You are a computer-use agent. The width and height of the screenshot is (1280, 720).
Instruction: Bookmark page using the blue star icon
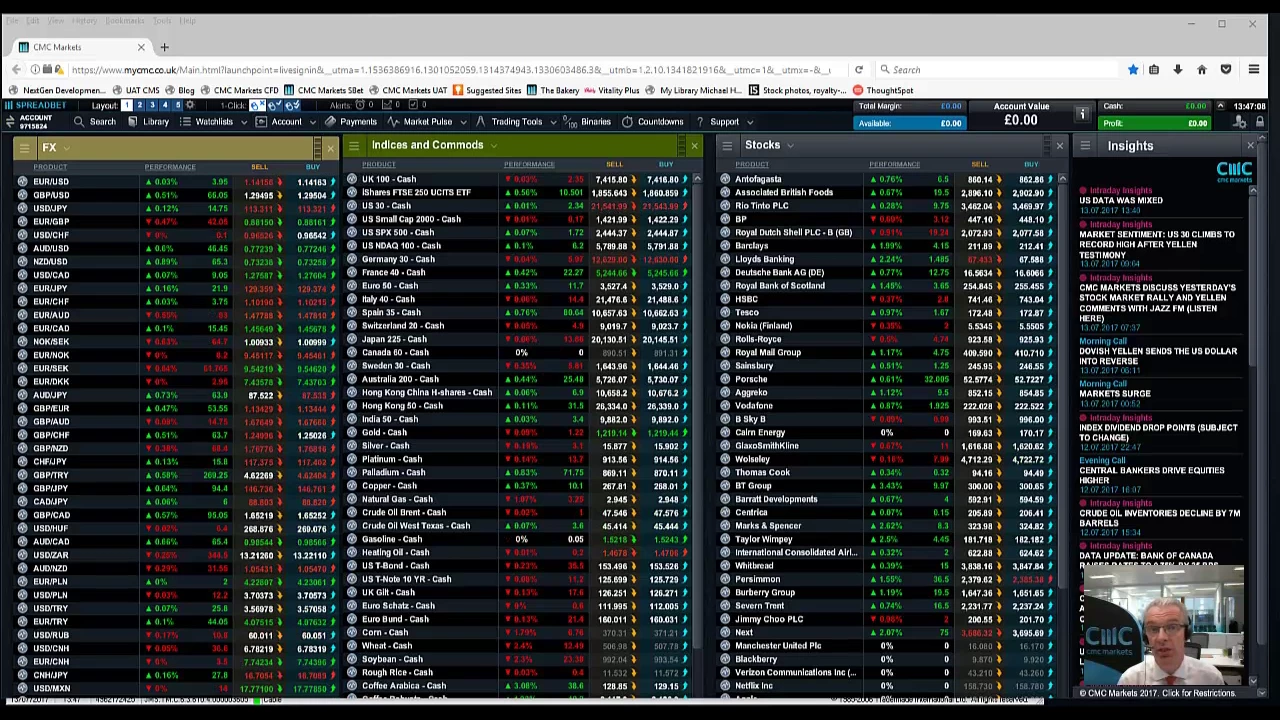tap(1133, 70)
